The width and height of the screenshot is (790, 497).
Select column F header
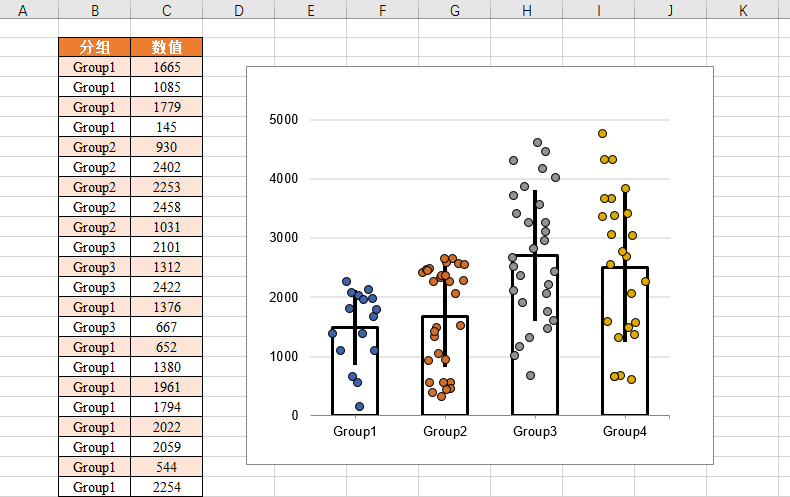coord(383,10)
